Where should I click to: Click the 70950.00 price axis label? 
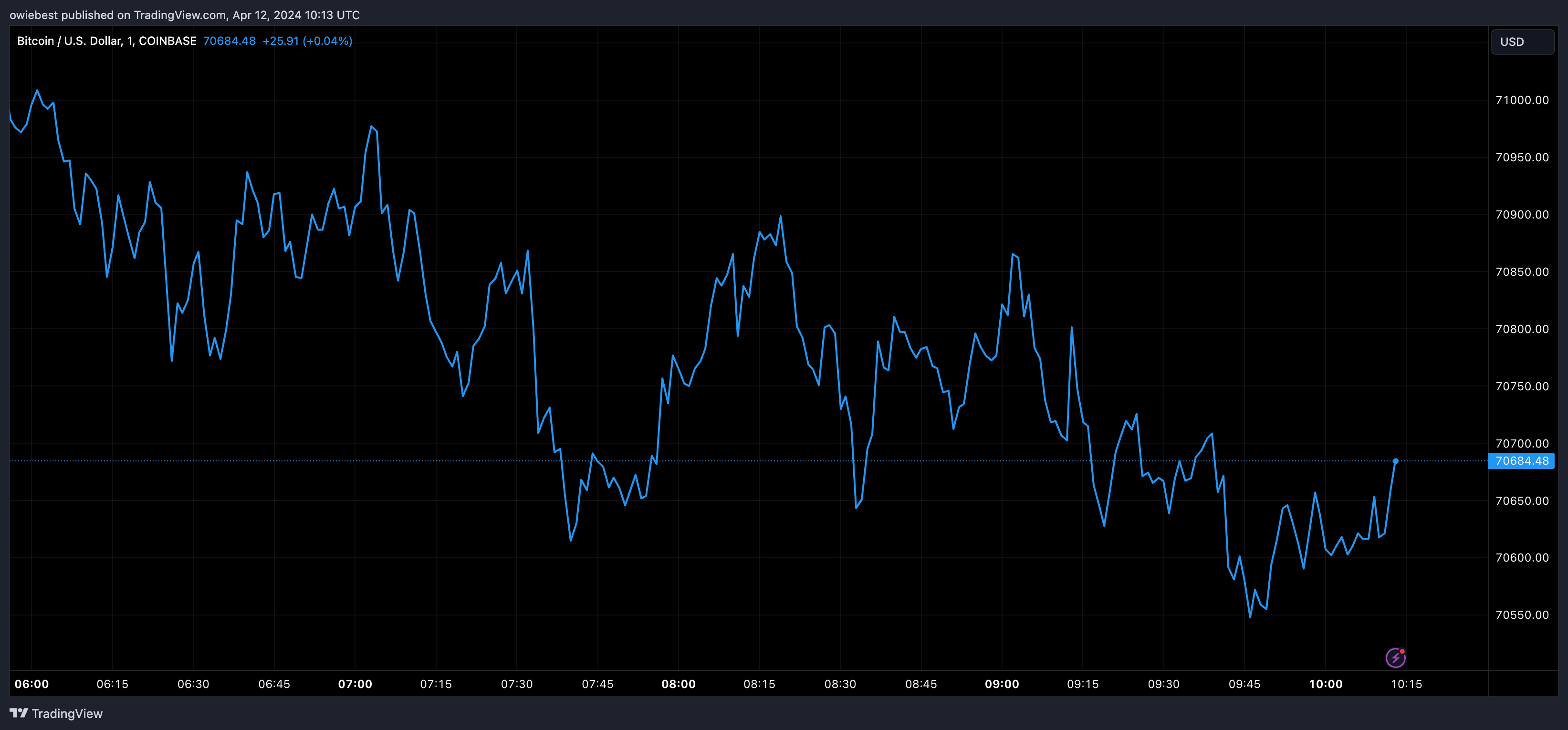(x=1522, y=157)
